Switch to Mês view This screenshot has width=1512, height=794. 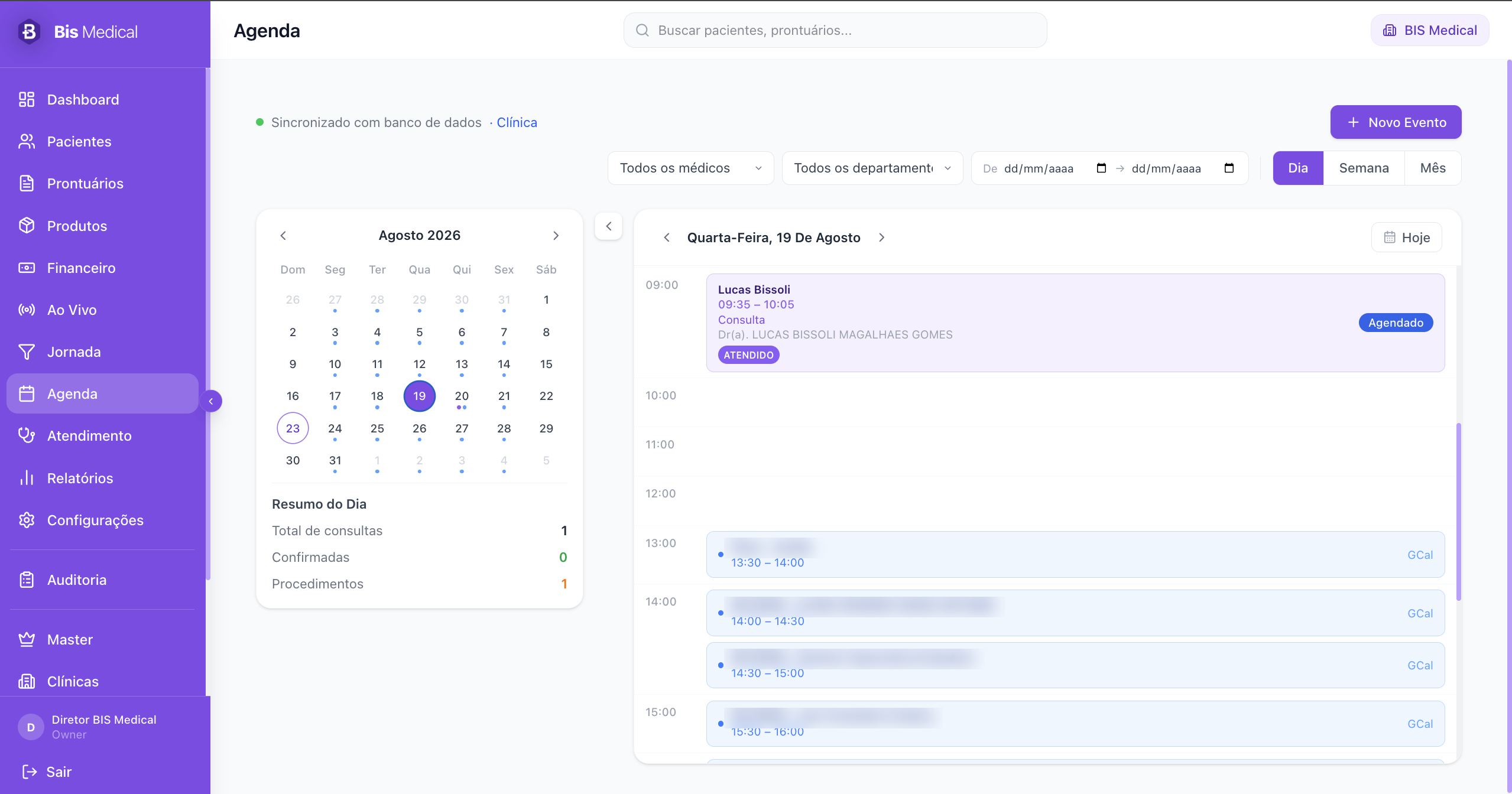tap(1433, 168)
